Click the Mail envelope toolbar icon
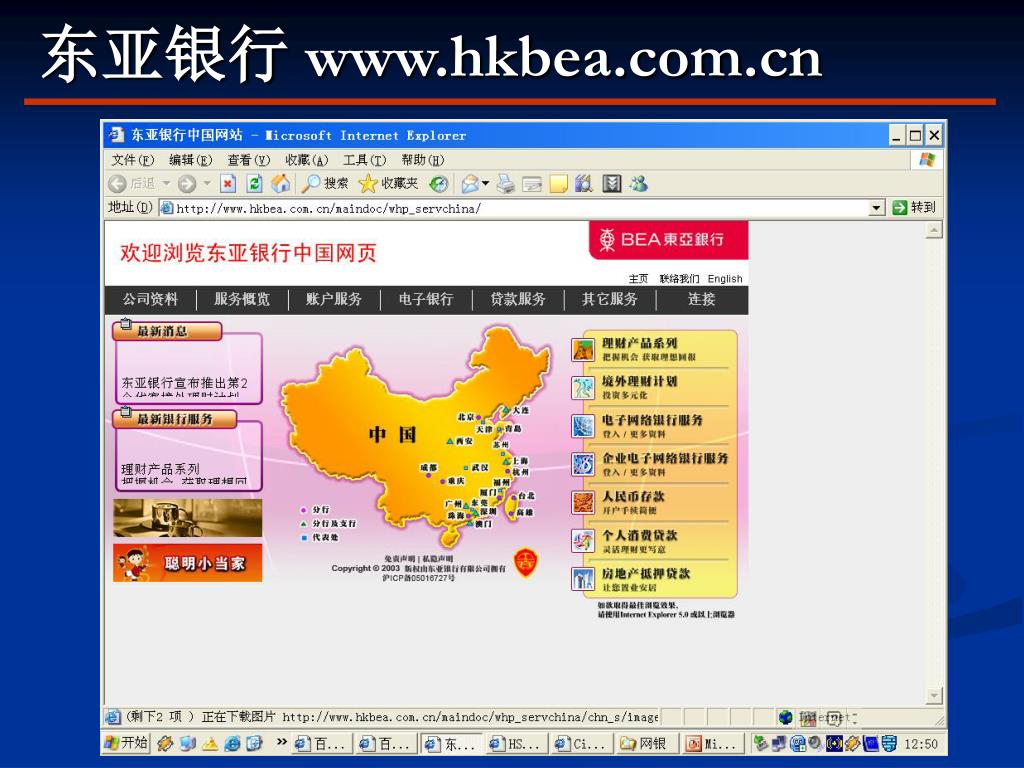 (x=470, y=184)
